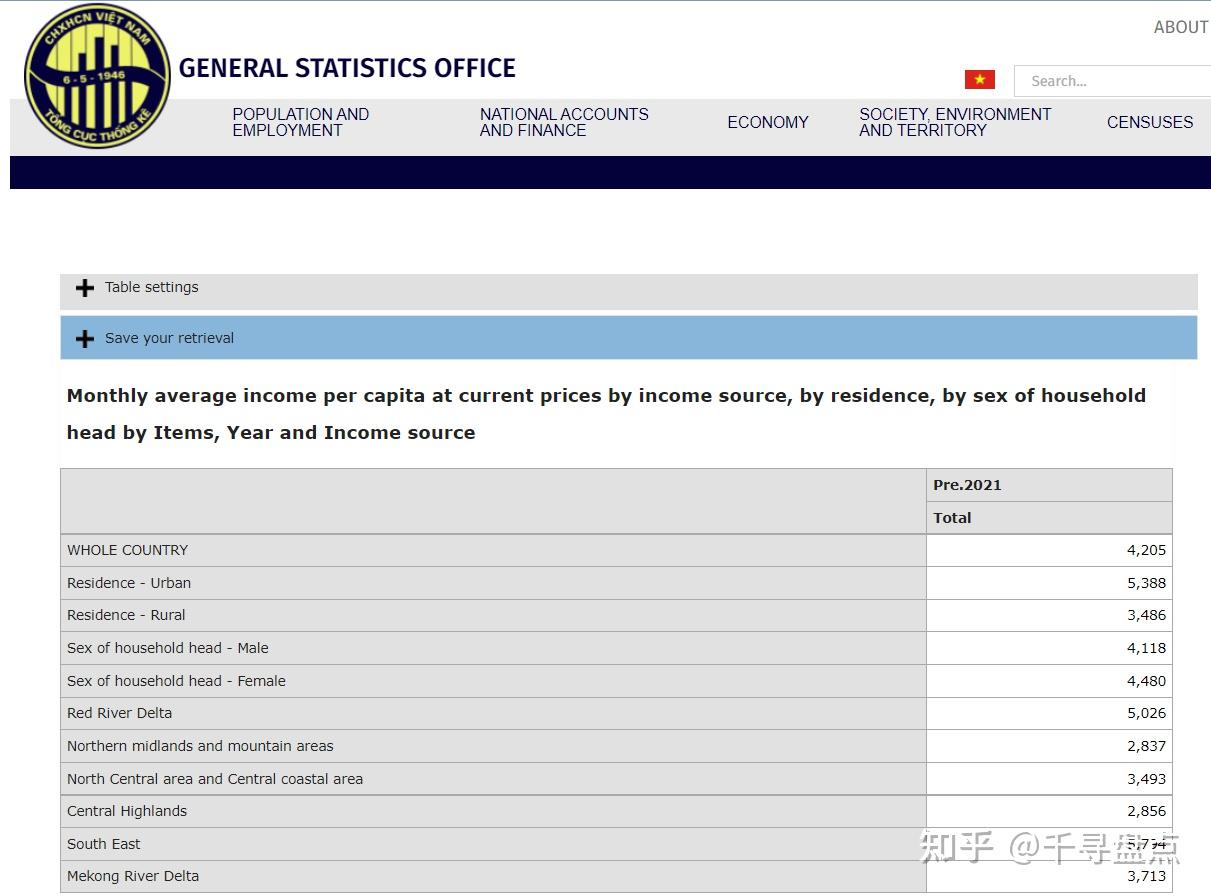Screen dimensions: 1211x896
Task: Open the SOCIETY, ENVIRONMENT AND TERRITORY menu
Action: coord(954,122)
